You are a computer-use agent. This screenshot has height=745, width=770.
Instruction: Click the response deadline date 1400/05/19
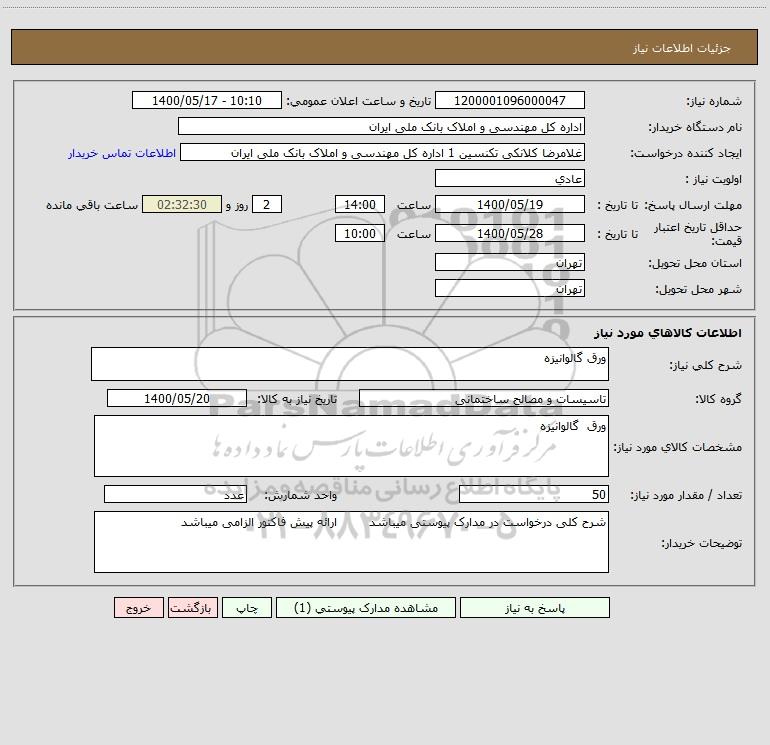coord(510,204)
